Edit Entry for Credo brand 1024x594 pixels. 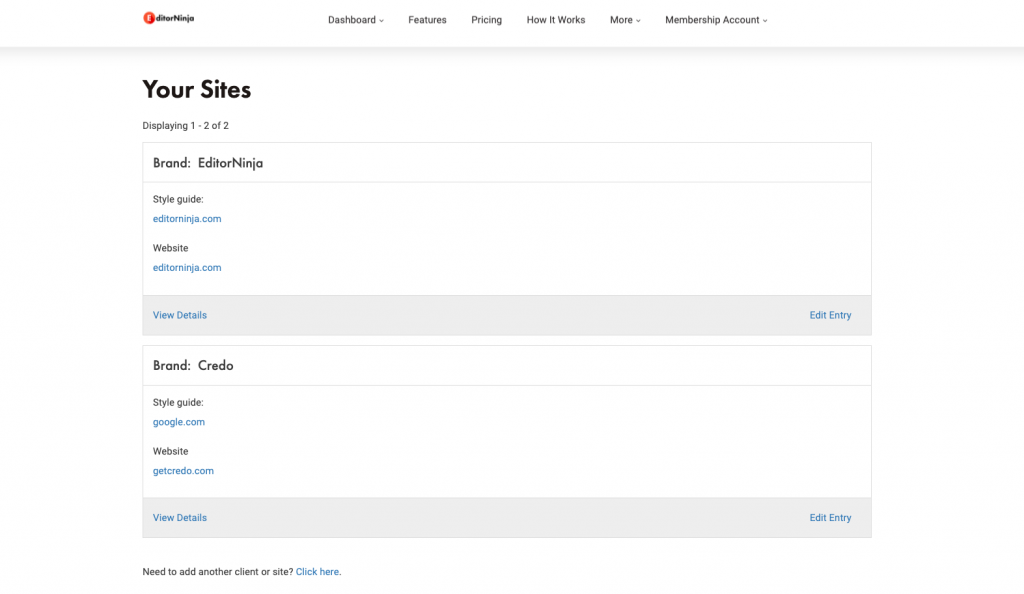coord(830,518)
